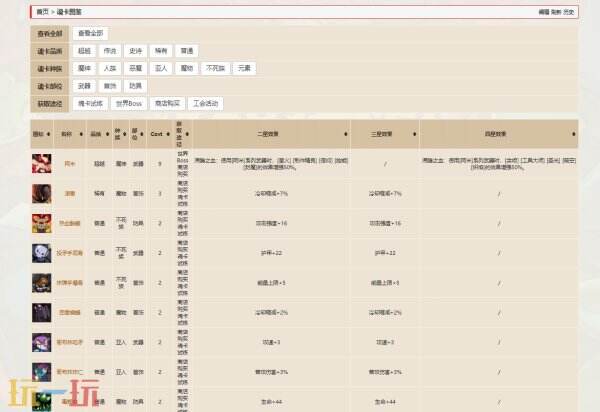
Task: Open the blue-haired goblin card thumbnail
Action: pyautogui.click(x=41, y=372)
